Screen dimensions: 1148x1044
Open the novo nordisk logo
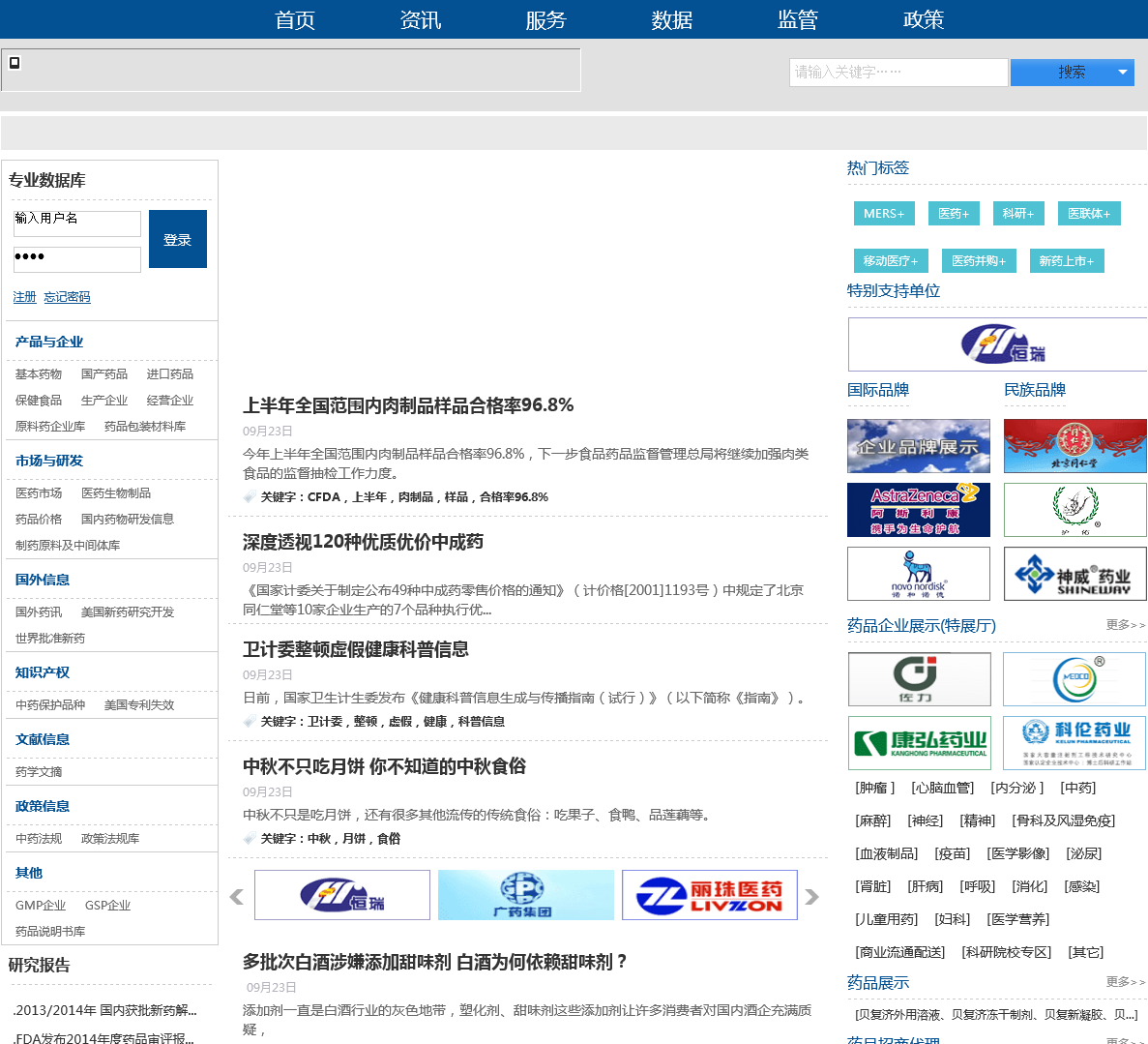(919, 574)
